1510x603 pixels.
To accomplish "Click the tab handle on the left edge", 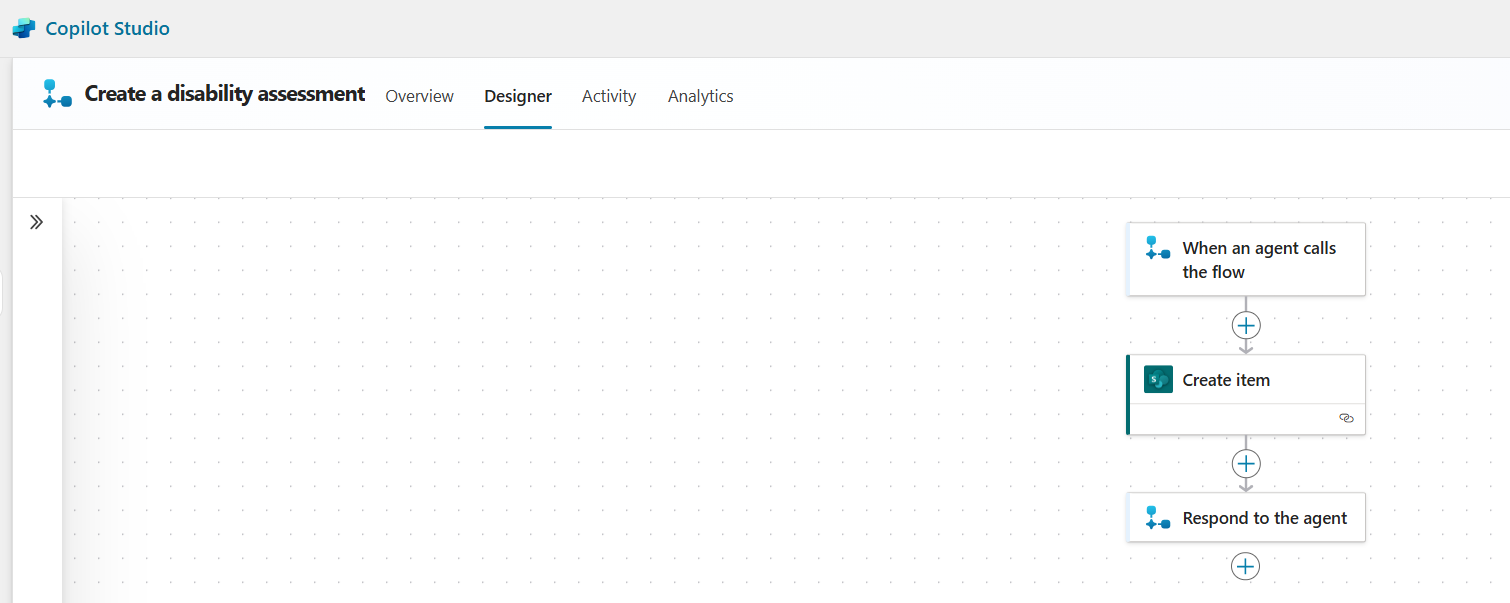I will point(4,291).
